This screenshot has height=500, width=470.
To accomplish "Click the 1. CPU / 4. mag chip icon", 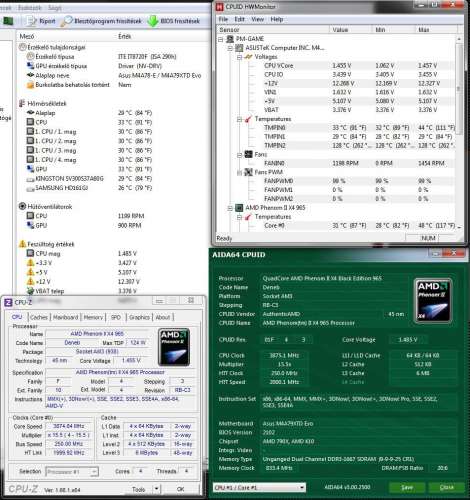I will pyautogui.click(x=30, y=160).
